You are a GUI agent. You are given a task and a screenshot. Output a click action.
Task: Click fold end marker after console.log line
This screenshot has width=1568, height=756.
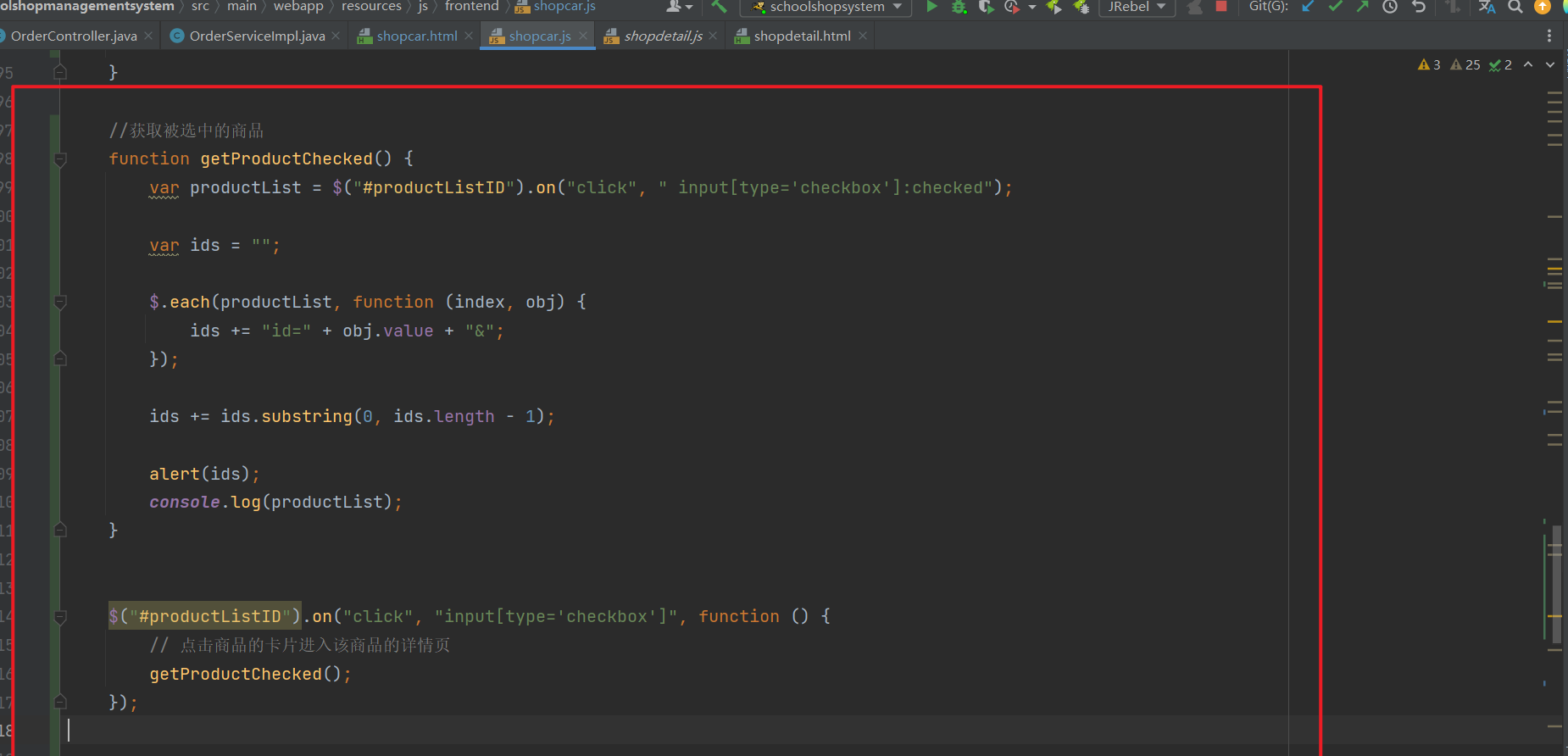pos(60,530)
